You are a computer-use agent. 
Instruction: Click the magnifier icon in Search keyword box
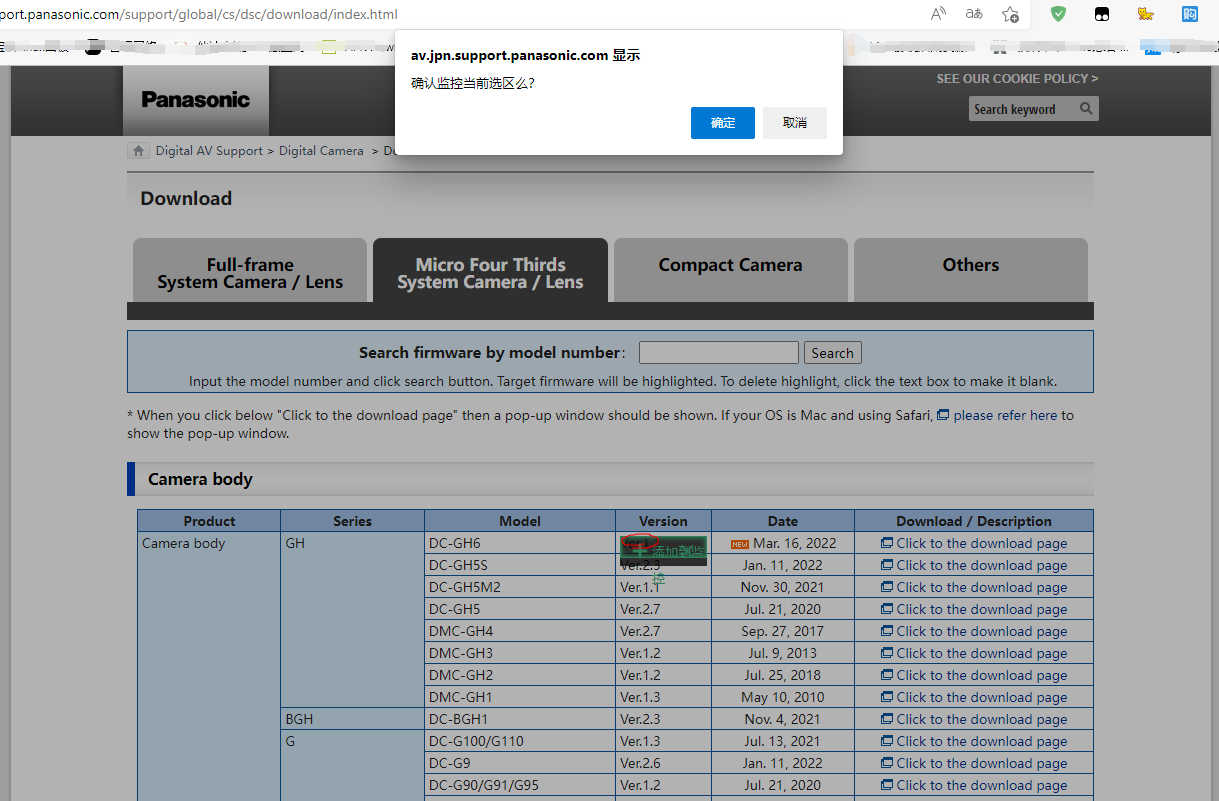[x=1086, y=109]
